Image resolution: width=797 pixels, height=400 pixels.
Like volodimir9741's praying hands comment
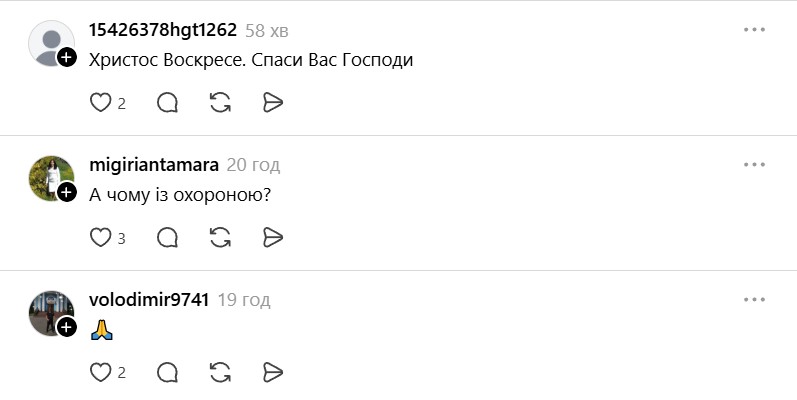101,372
